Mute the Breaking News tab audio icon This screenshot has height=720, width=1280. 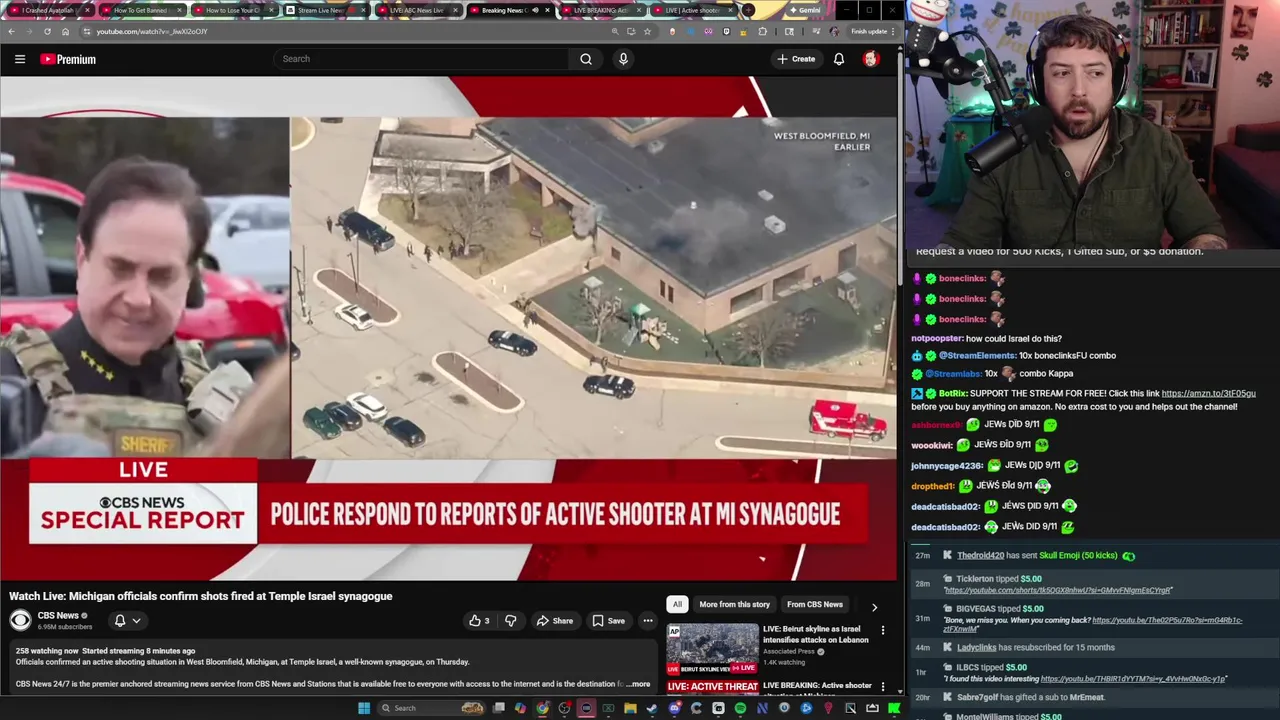coord(535,10)
